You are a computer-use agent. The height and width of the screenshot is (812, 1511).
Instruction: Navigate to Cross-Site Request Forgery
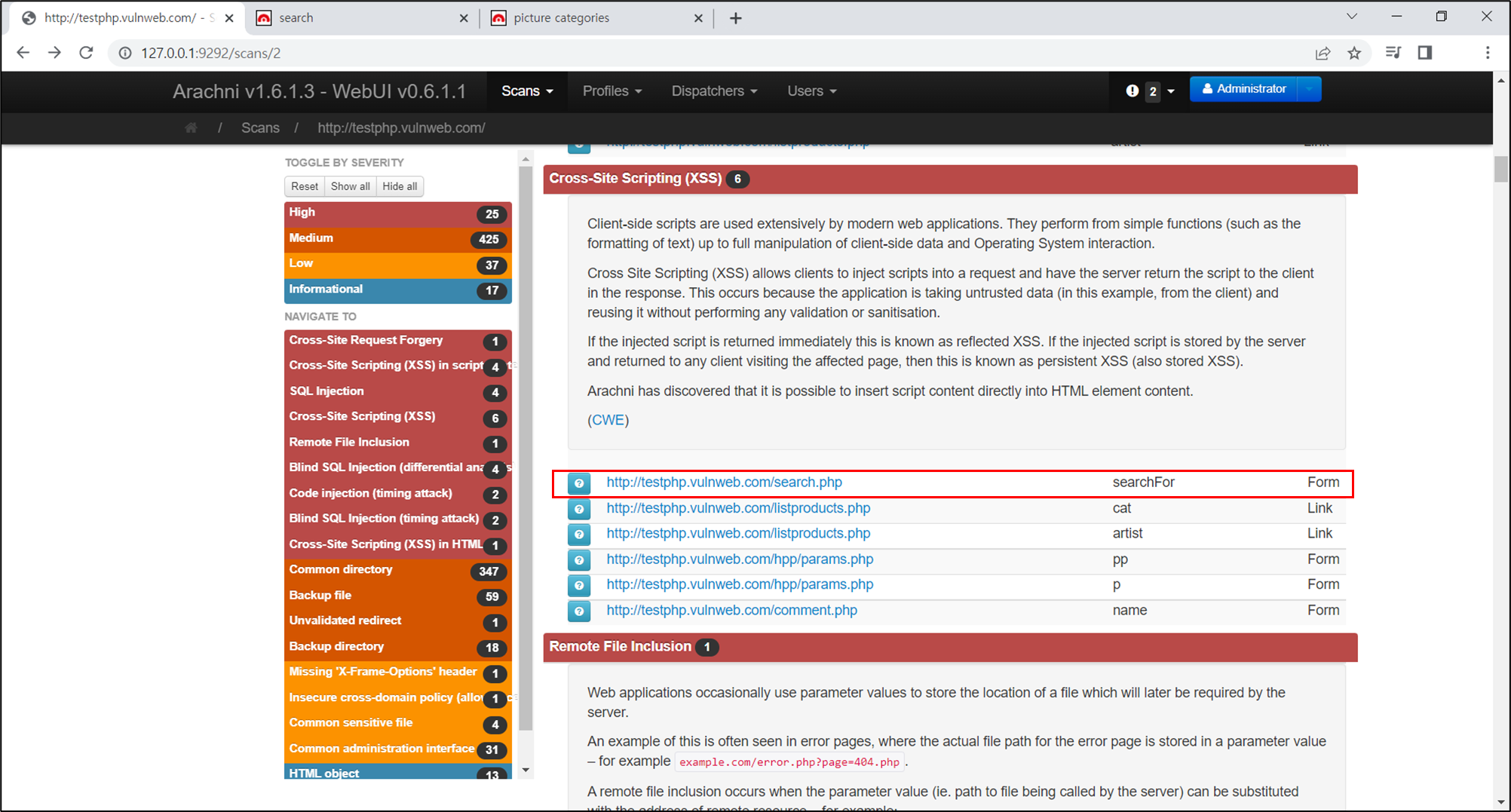[x=398, y=341]
